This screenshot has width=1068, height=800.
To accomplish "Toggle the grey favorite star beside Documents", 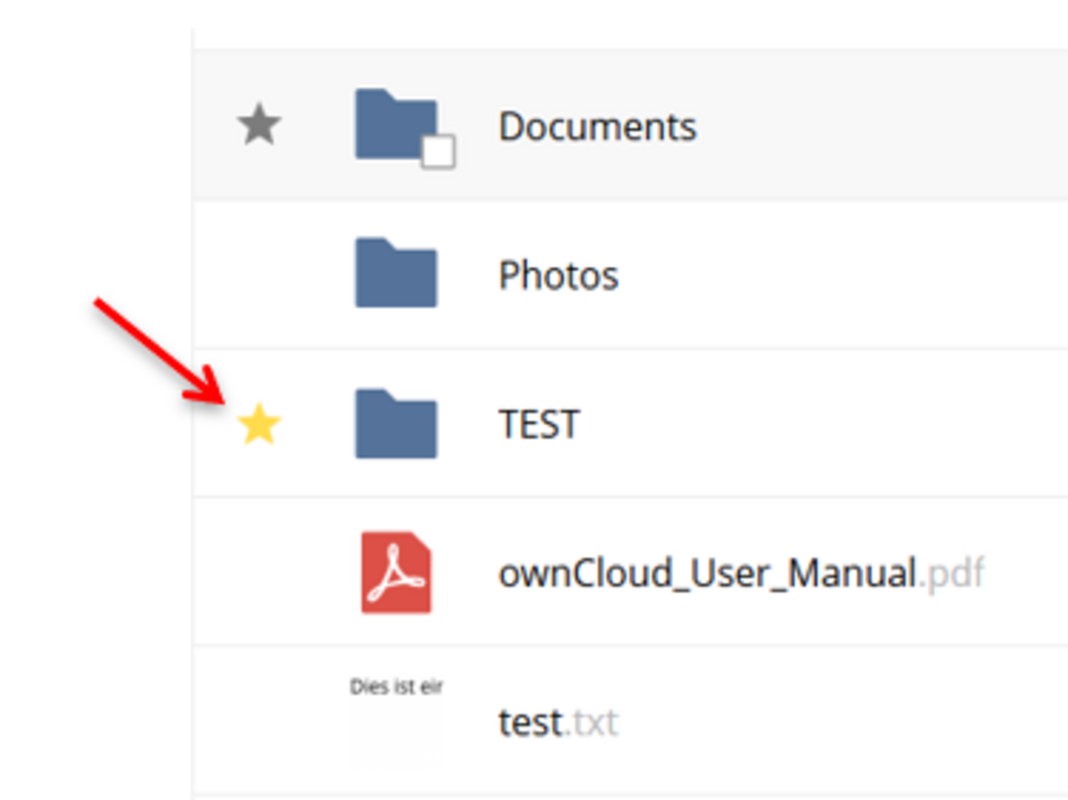I will pos(259,127).
